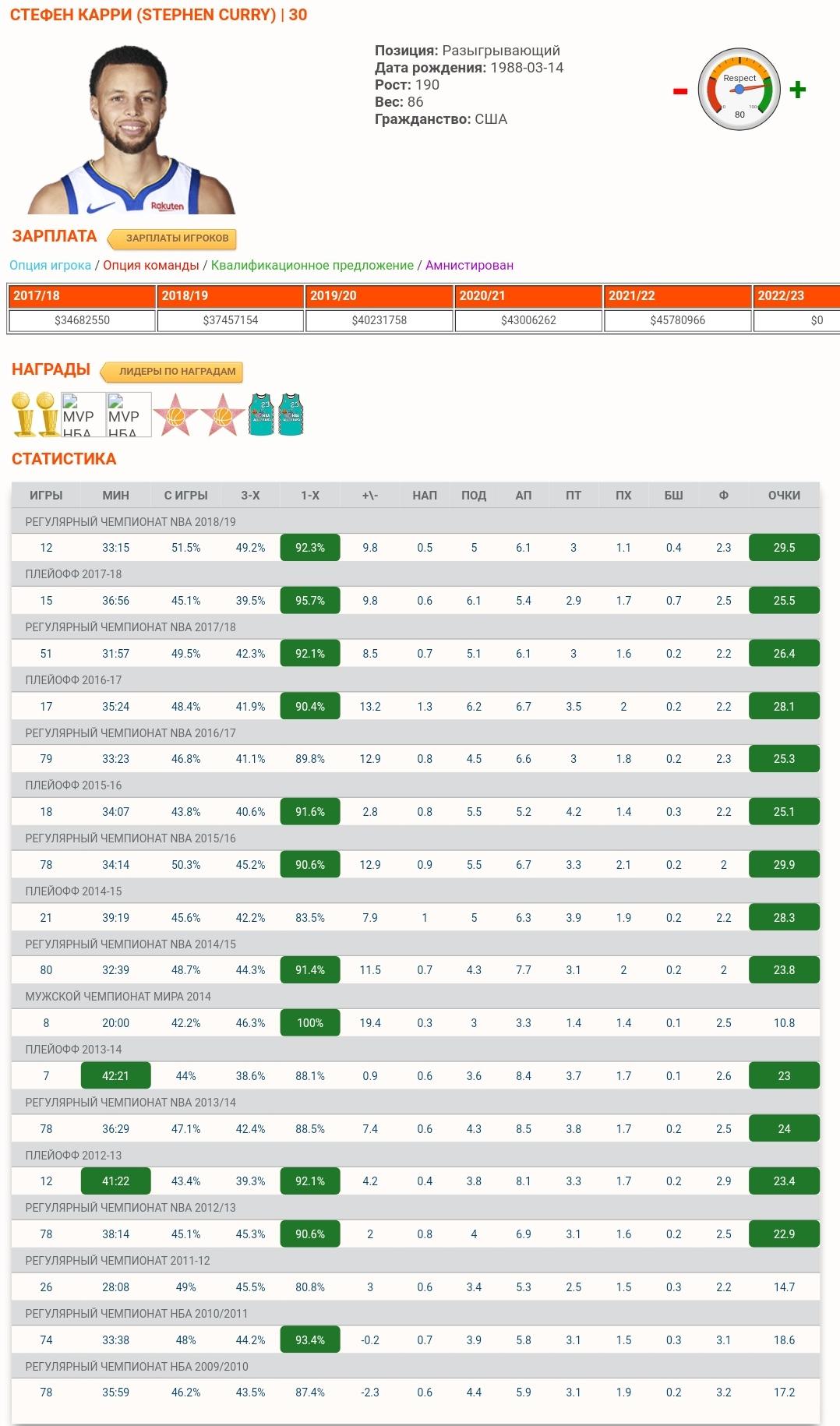This screenshot has width=840, height=1426.
Task: Click the Регулярный чемпионат NBA 2015/16 row label
Action: [130, 838]
